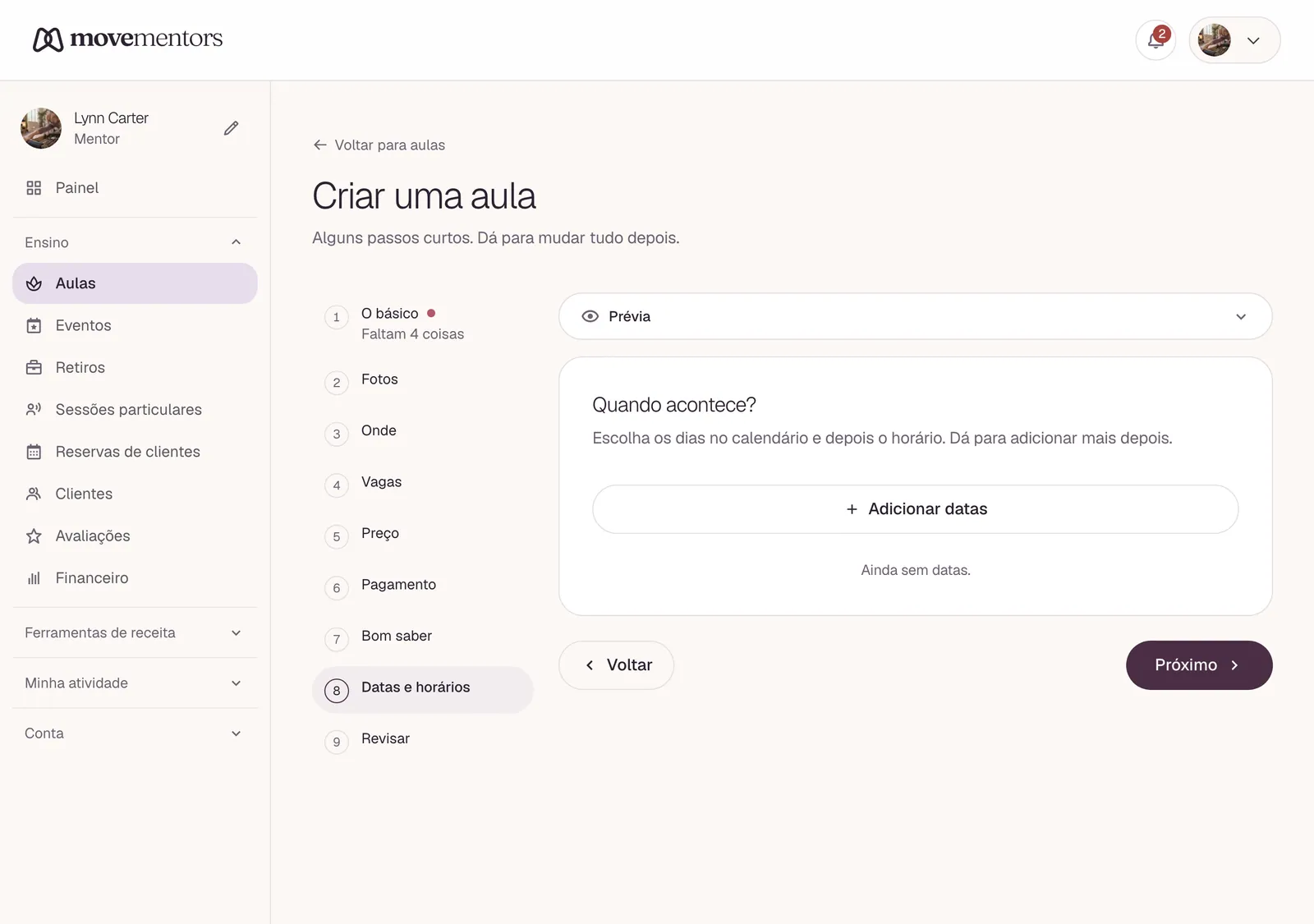This screenshot has width=1314, height=924.
Task: Click the Eventos calendar-star icon
Action: pyautogui.click(x=34, y=325)
